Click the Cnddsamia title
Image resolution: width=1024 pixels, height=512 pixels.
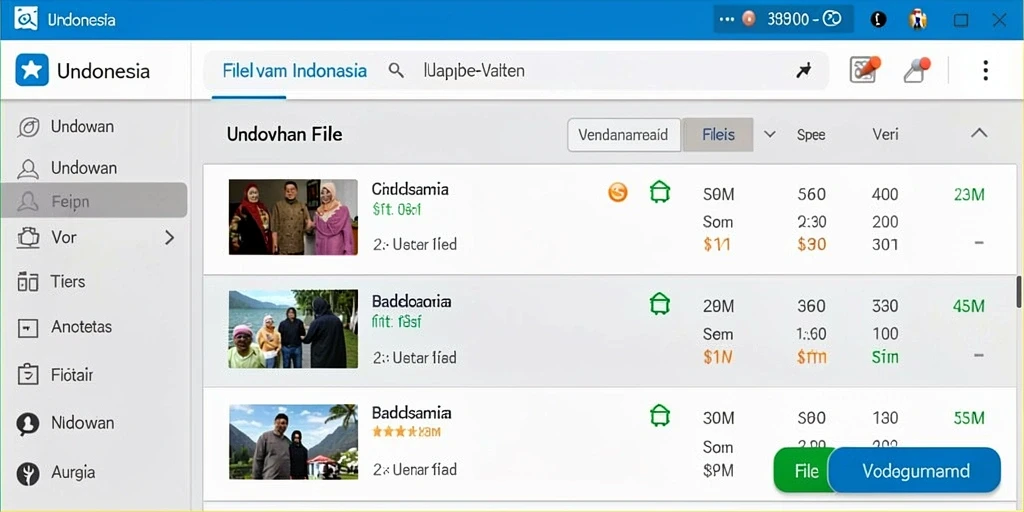click(410, 189)
